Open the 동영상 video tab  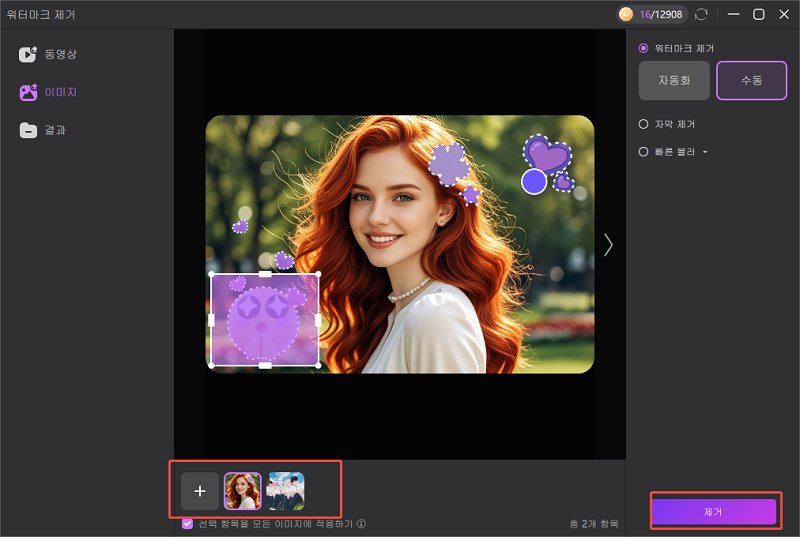[x=60, y=55]
